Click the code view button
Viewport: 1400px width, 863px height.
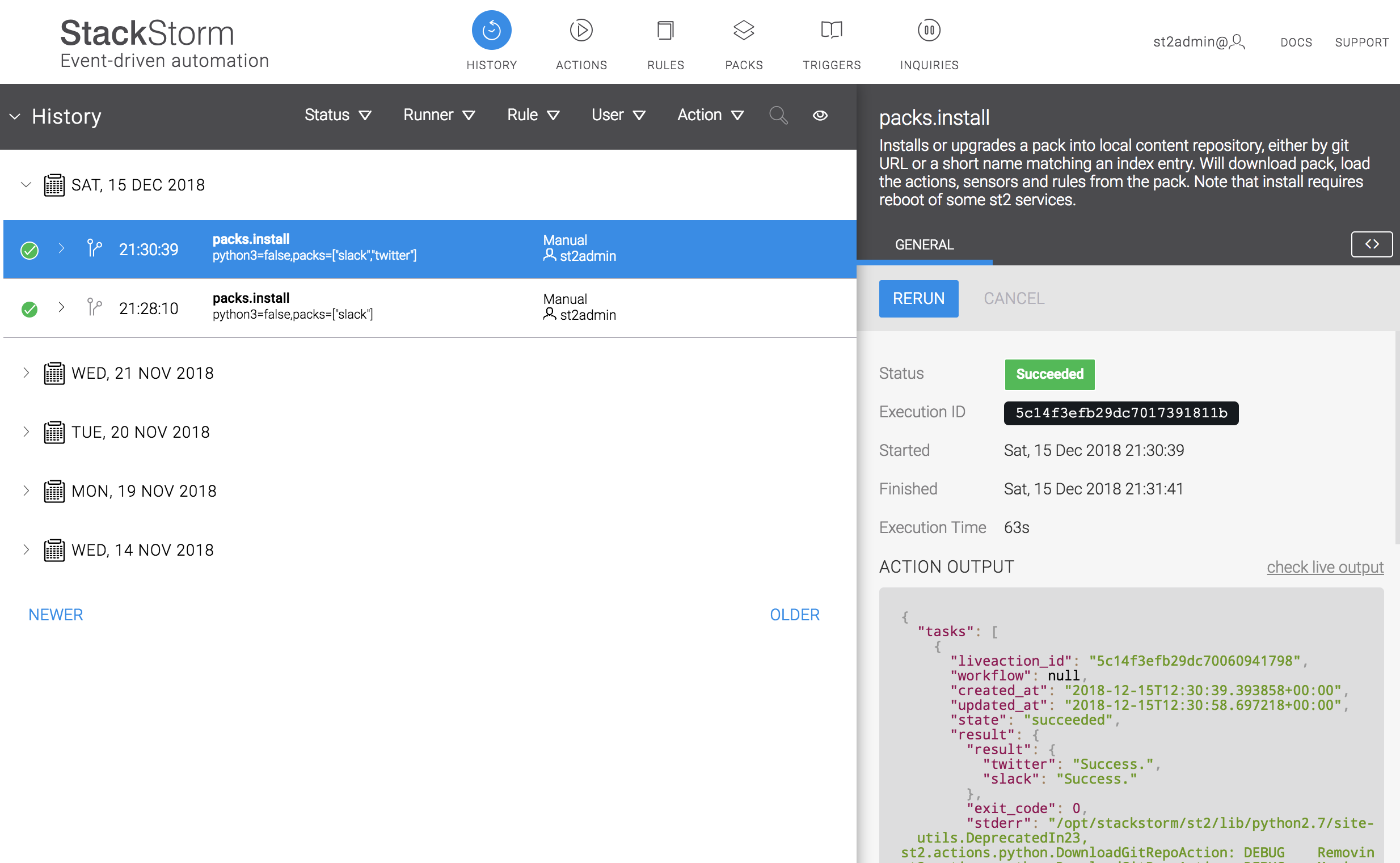(1371, 244)
